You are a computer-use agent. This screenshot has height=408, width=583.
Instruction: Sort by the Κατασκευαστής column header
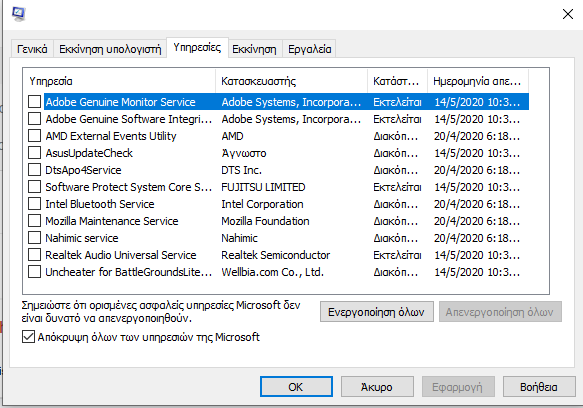pos(292,81)
